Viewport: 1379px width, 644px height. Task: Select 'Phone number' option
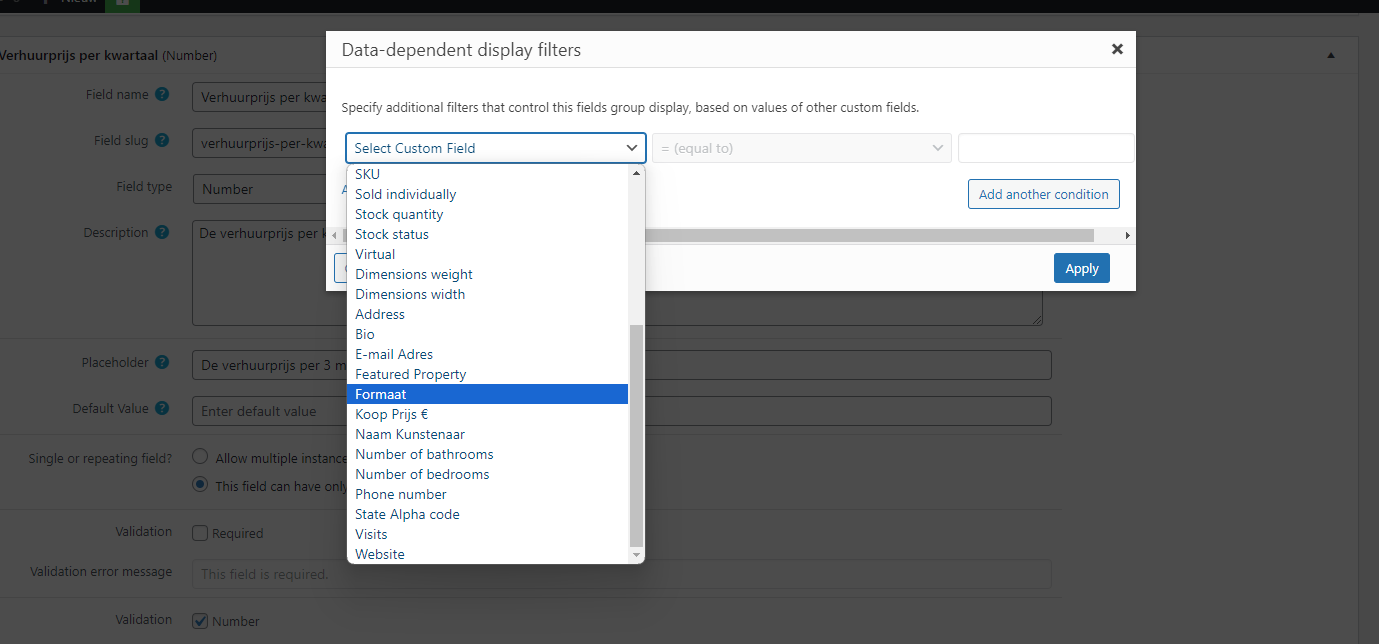pyautogui.click(x=487, y=494)
